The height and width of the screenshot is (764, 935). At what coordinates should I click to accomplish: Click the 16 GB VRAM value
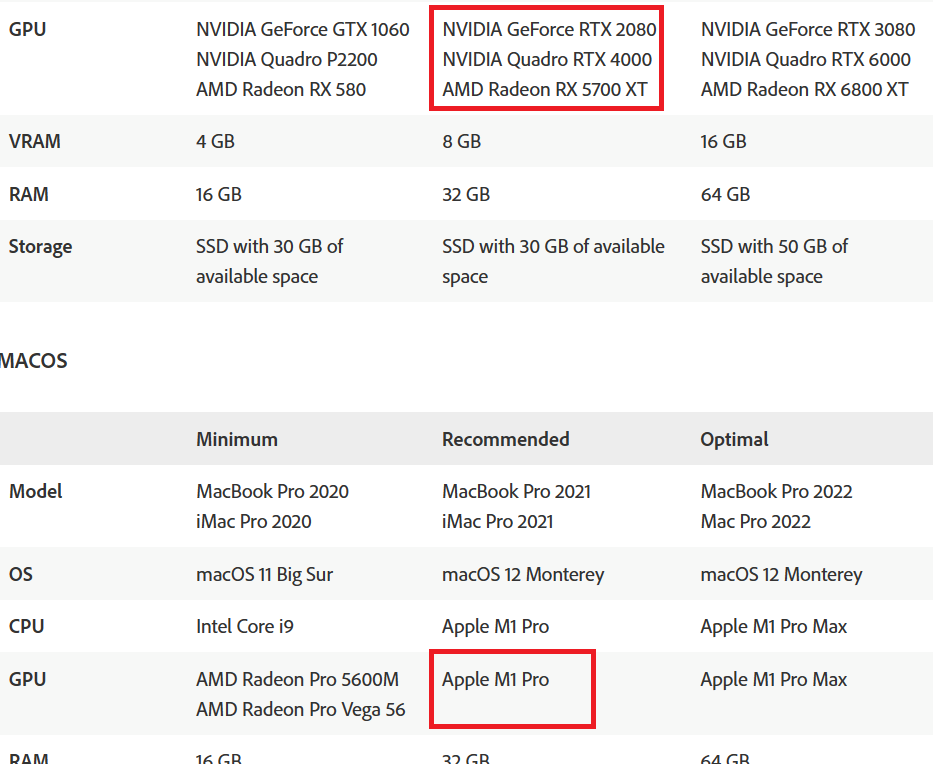pos(723,141)
